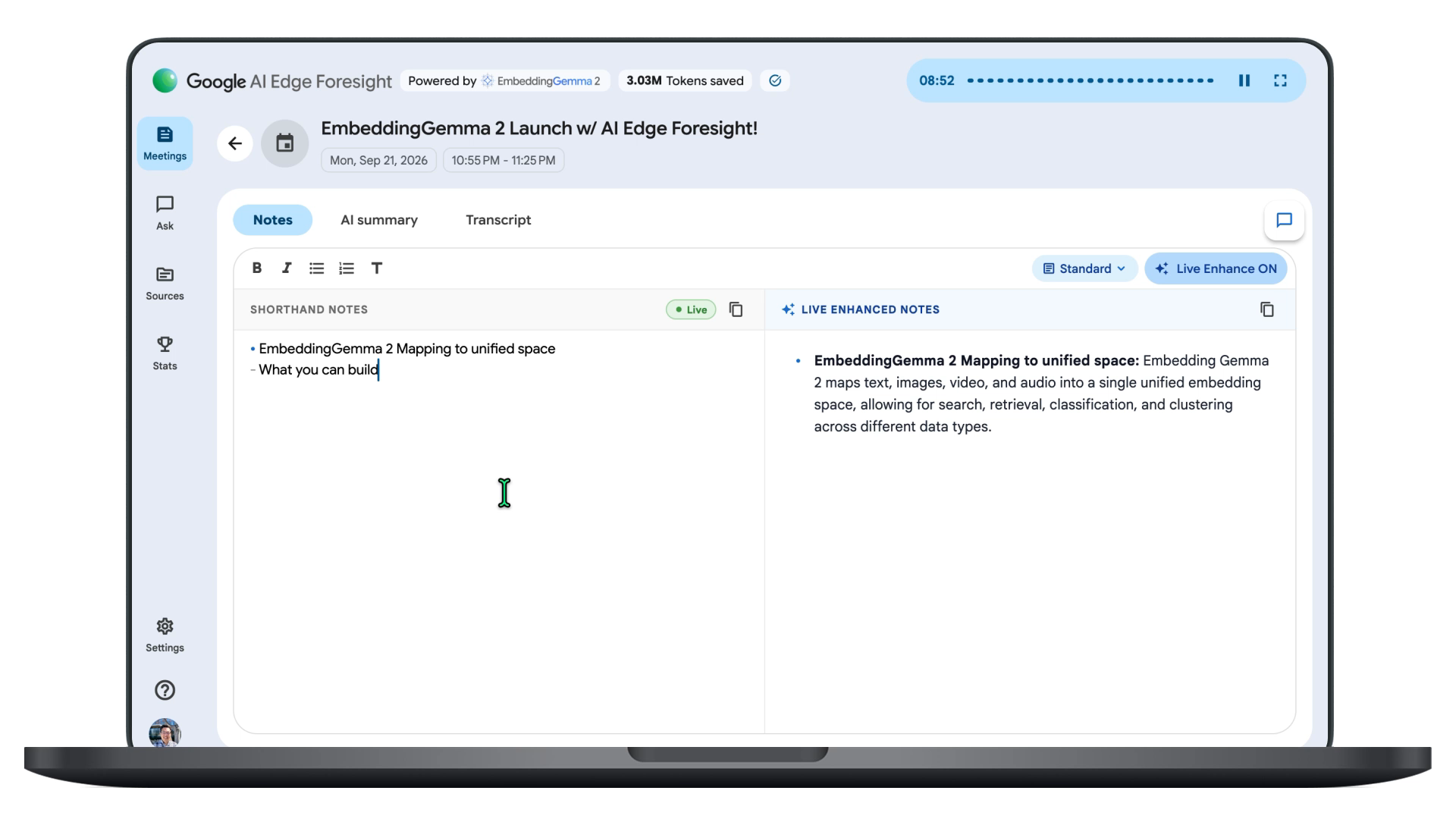Image resolution: width=1456 pixels, height=819 pixels.
Task: Click the Google AI Edge Foresight logo
Action: [x=272, y=80]
